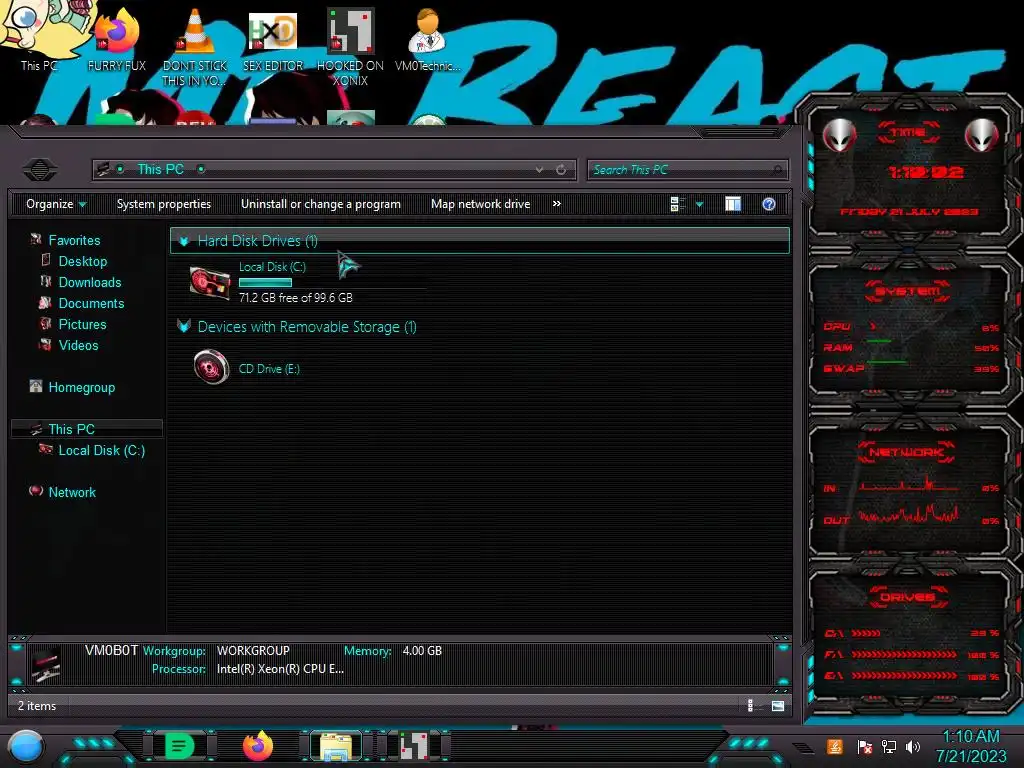Open Videos in Favorites
Image resolution: width=1024 pixels, height=768 pixels.
point(78,345)
